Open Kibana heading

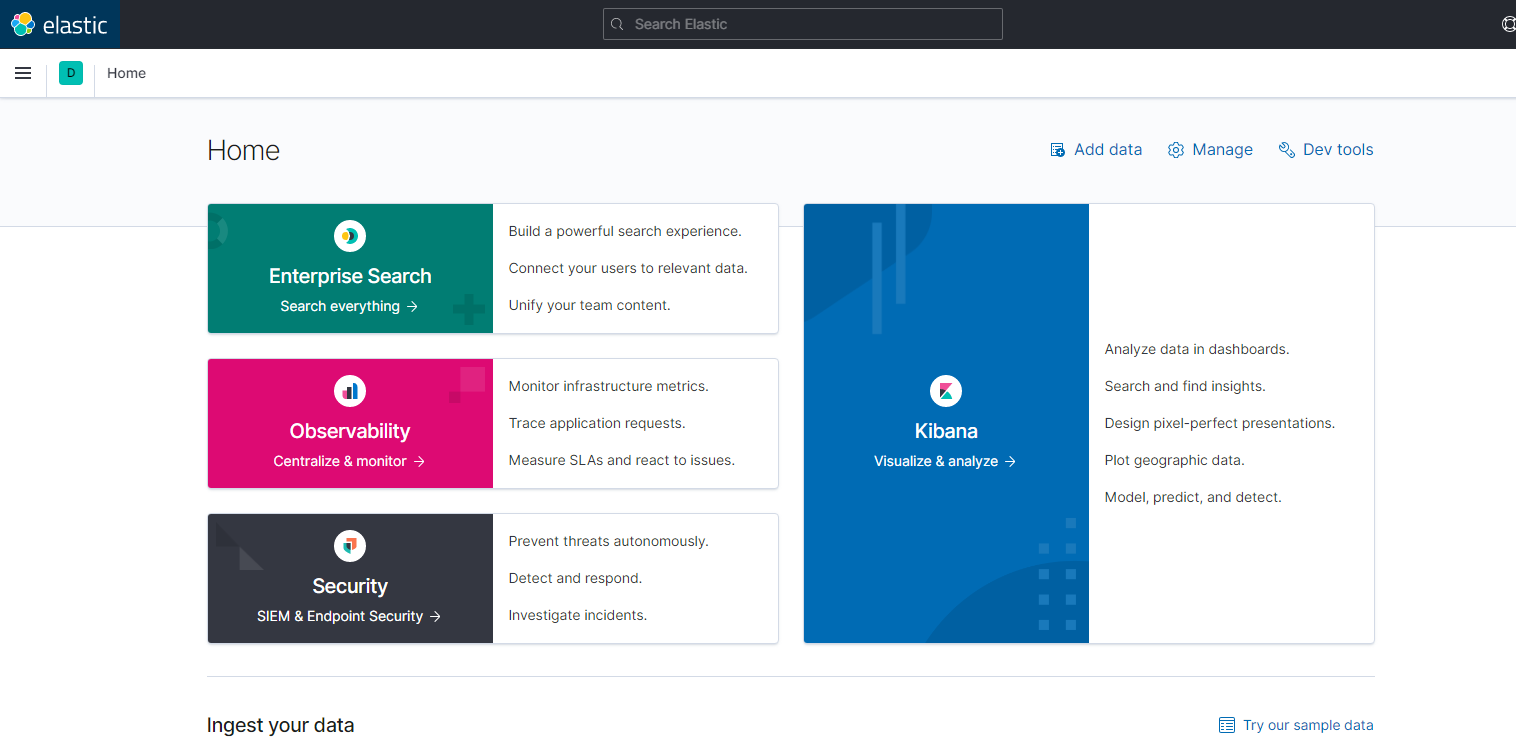pyautogui.click(x=946, y=431)
